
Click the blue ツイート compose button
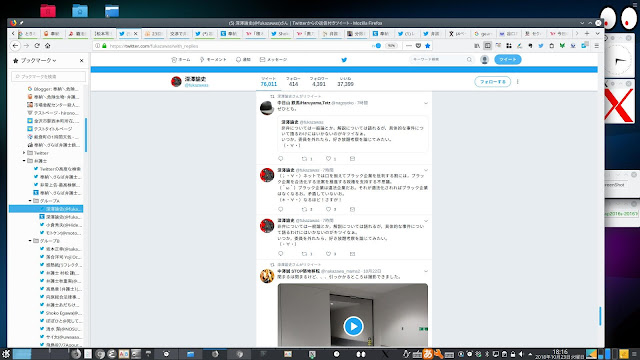[x=508, y=60]
